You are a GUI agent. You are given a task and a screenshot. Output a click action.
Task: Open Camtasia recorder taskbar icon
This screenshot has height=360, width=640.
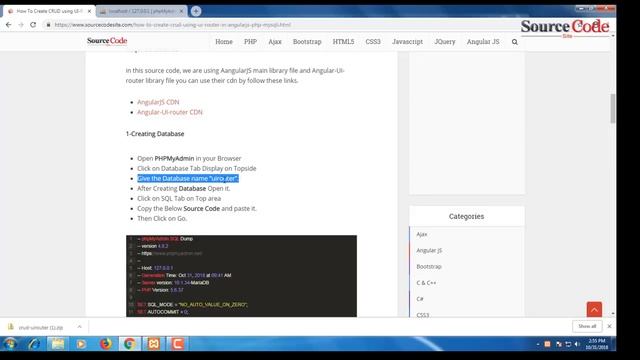pyautogui.click(x=177, y=344)
